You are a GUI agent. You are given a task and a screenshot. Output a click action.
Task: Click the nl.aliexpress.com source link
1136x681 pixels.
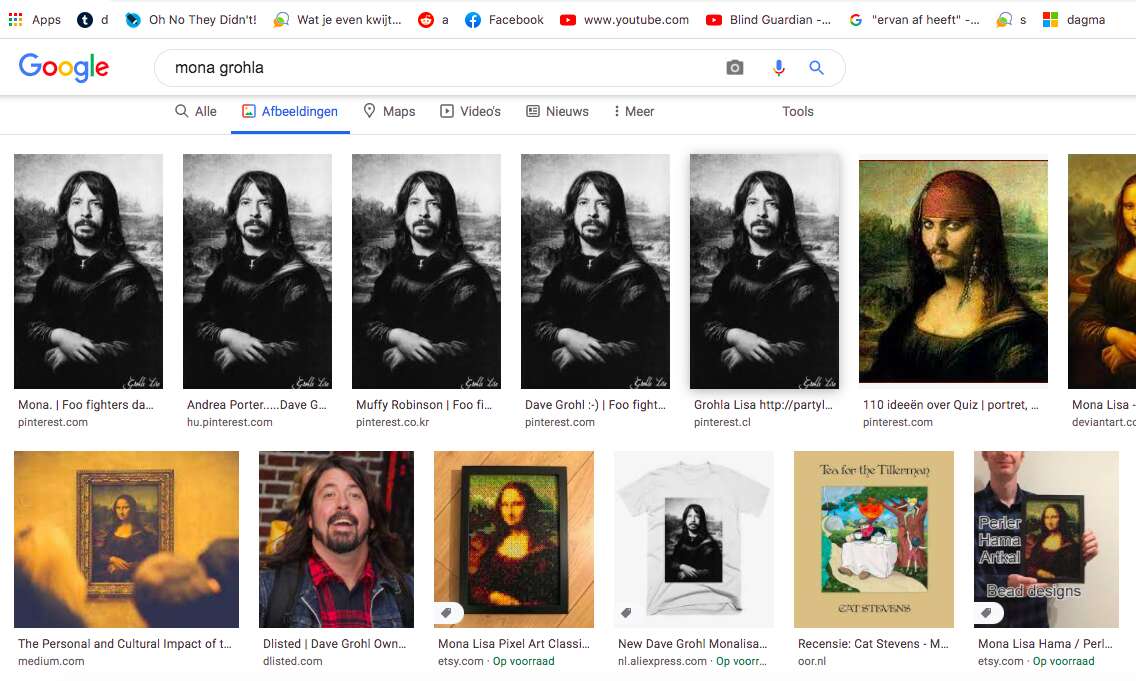coord(662,661)
